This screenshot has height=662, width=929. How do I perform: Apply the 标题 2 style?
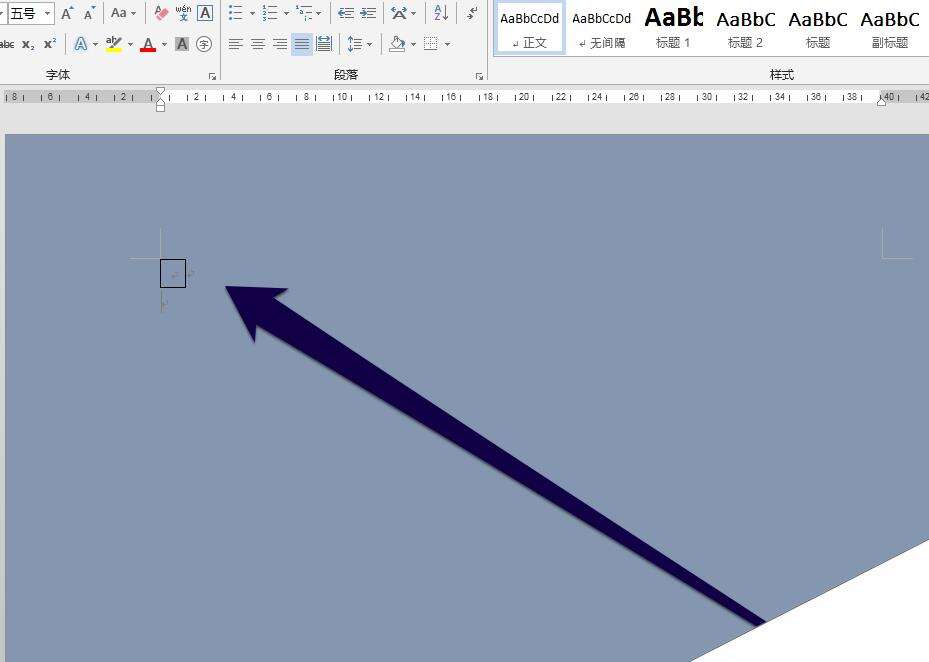pyautogui.click(x=745, y=28)
